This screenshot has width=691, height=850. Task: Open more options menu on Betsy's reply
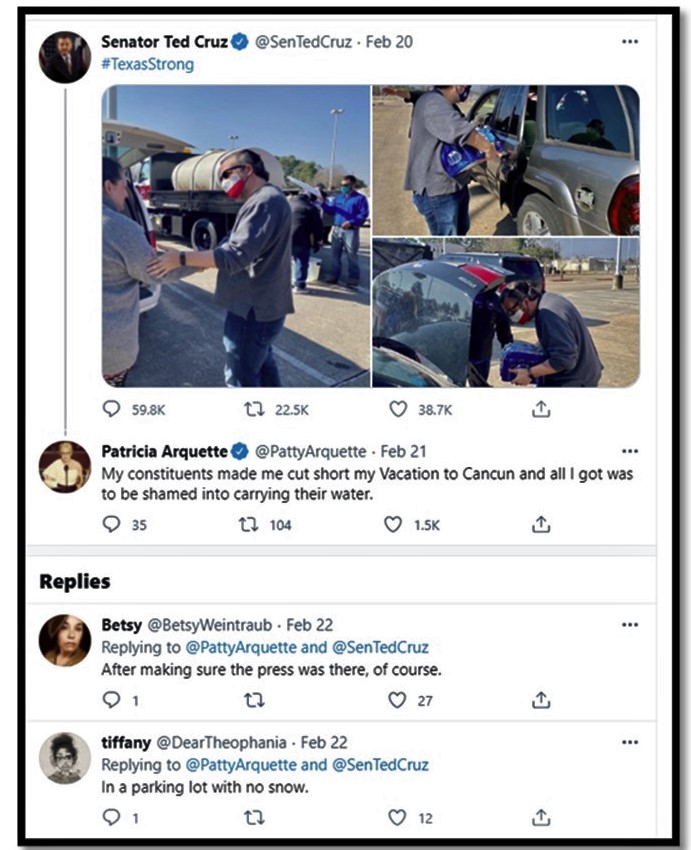629,625
